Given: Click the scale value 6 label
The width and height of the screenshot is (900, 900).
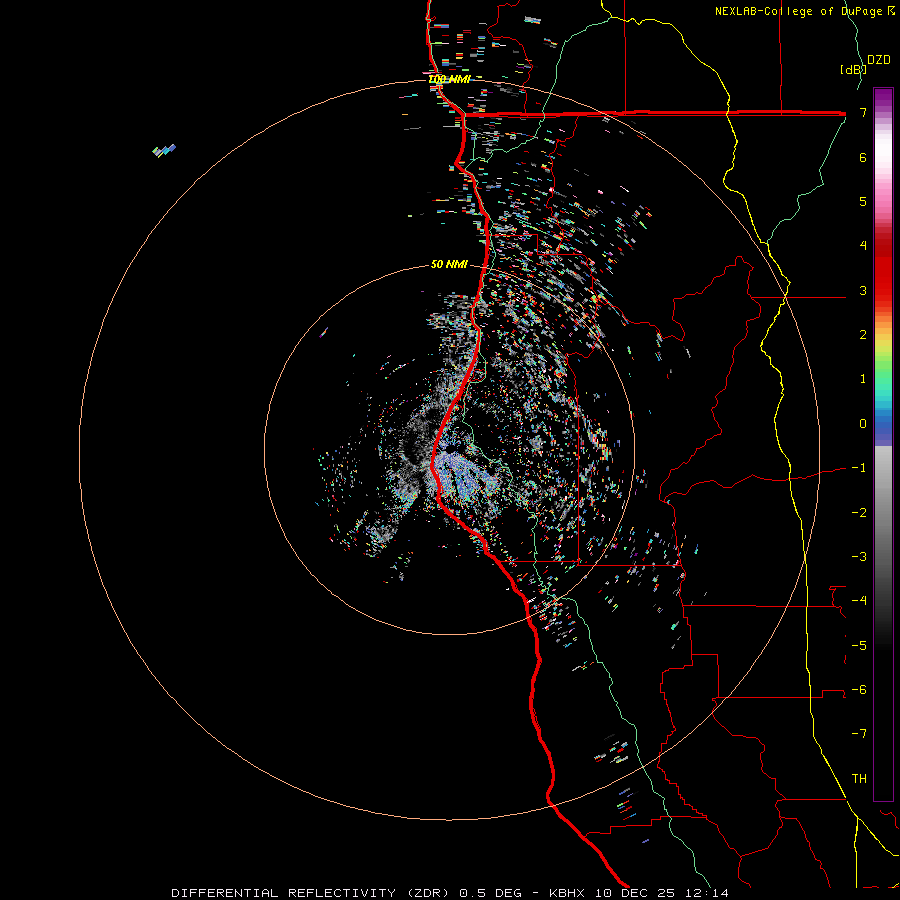Looking at the screenshot, I should 863,157.
